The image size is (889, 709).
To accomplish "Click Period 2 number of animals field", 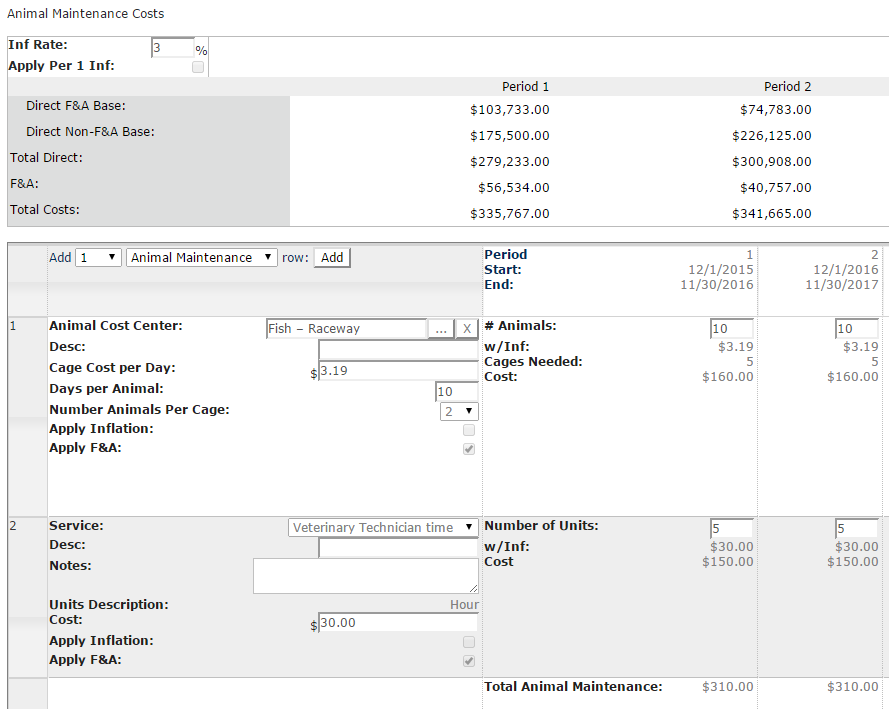I will pos(856,329).
